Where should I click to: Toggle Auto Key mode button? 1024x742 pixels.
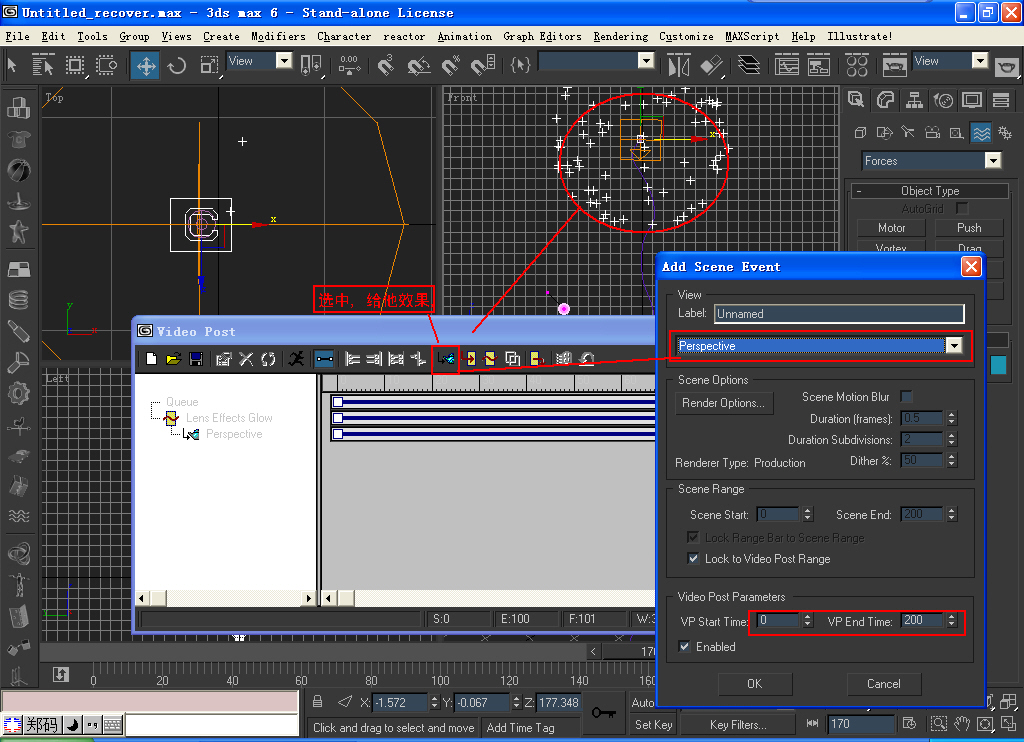point(643,702)
